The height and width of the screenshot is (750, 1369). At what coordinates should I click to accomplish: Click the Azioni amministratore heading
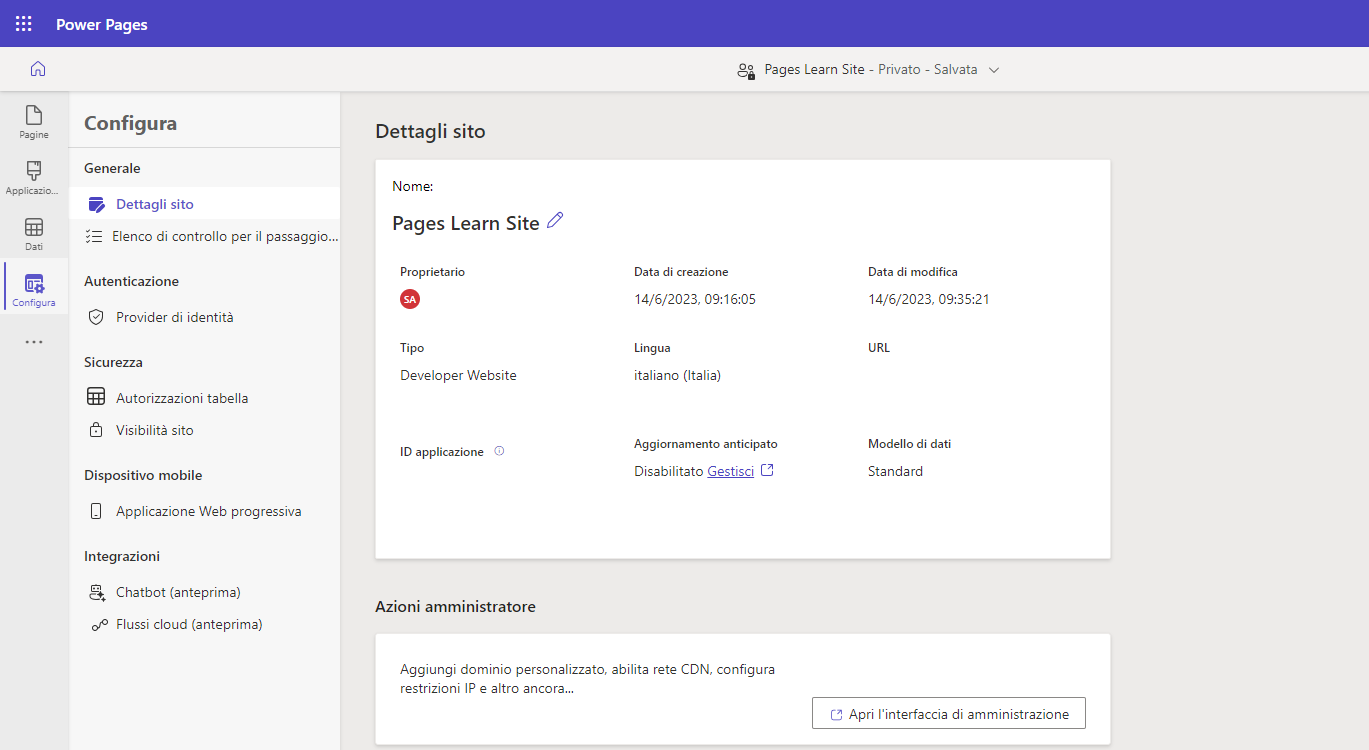click(x=455, y=607)
